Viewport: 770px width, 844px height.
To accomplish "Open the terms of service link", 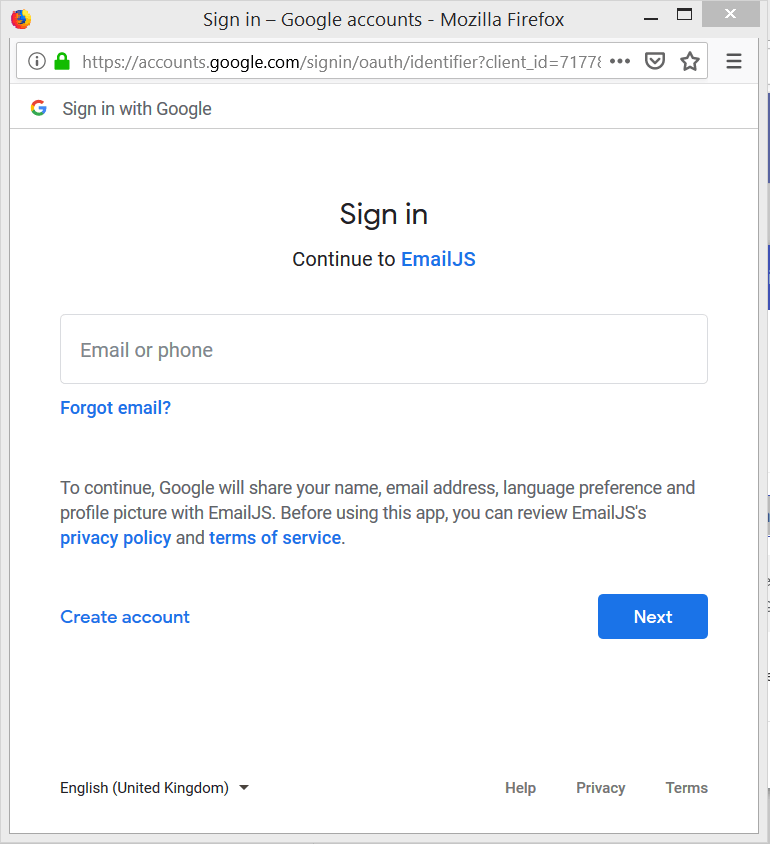I will point(273,538).
